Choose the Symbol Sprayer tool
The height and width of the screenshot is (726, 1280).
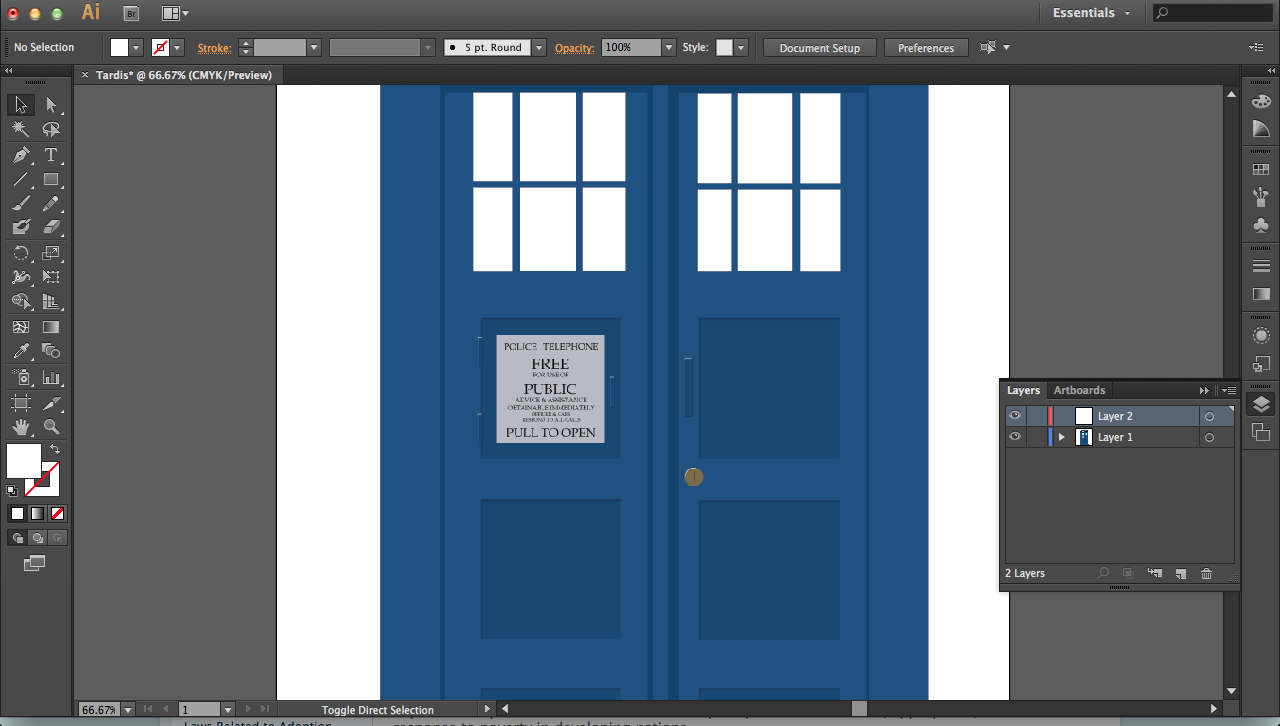pyautogui.click(x=21, y=378)
